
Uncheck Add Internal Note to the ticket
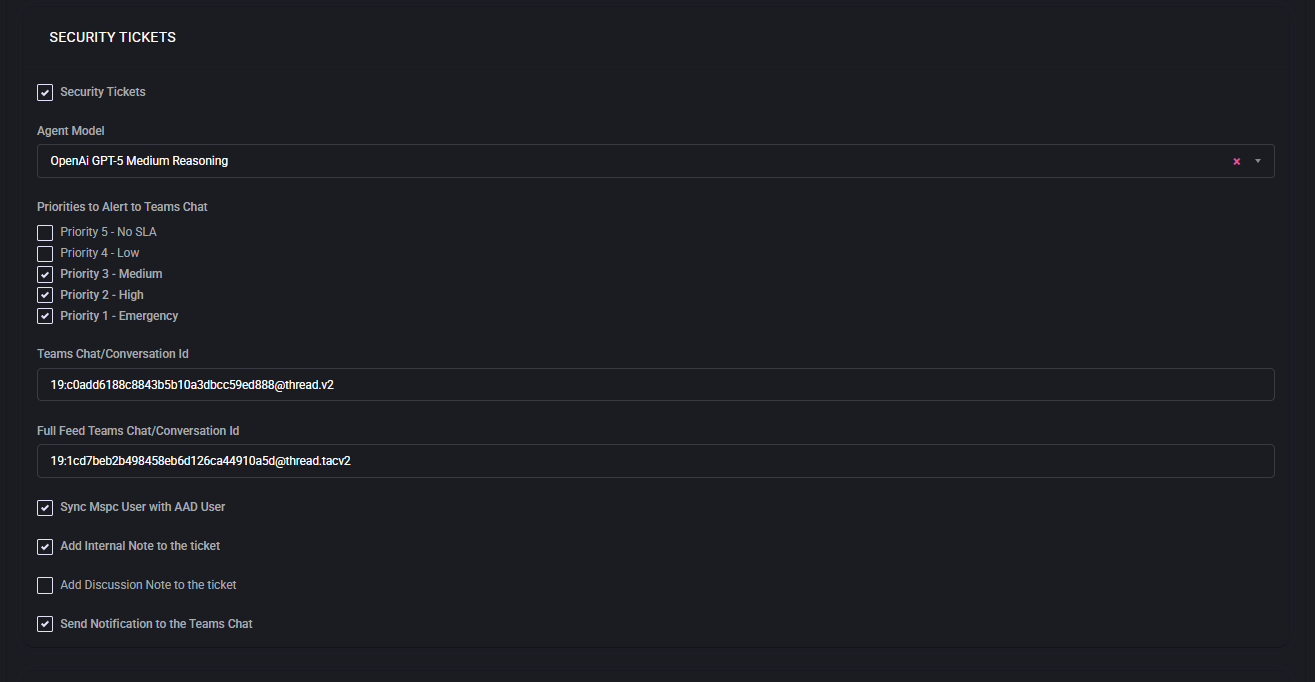[45, 547]
